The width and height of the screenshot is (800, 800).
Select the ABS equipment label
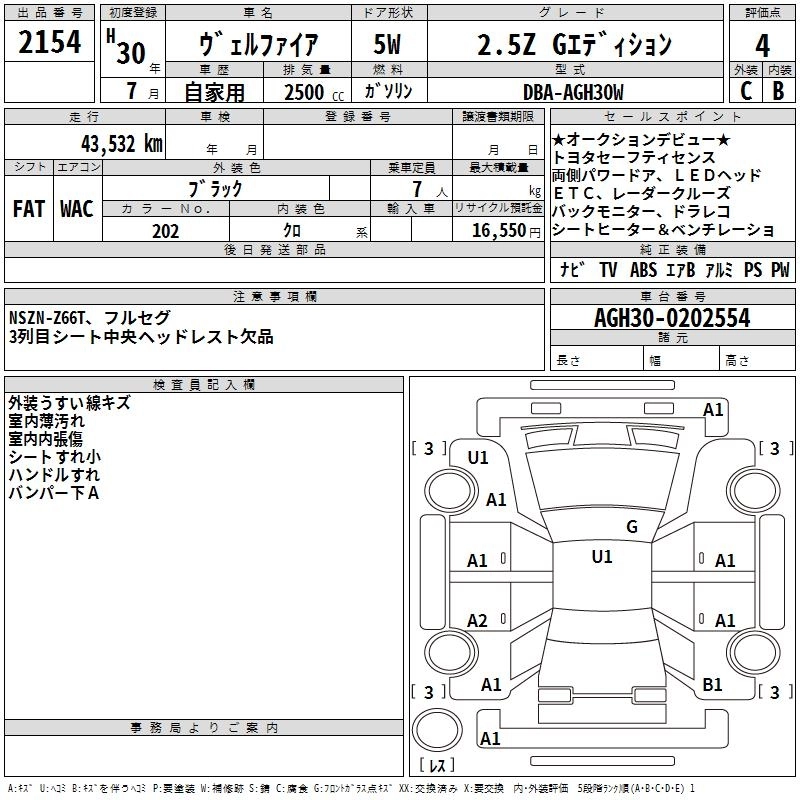(x=645, y=270)
